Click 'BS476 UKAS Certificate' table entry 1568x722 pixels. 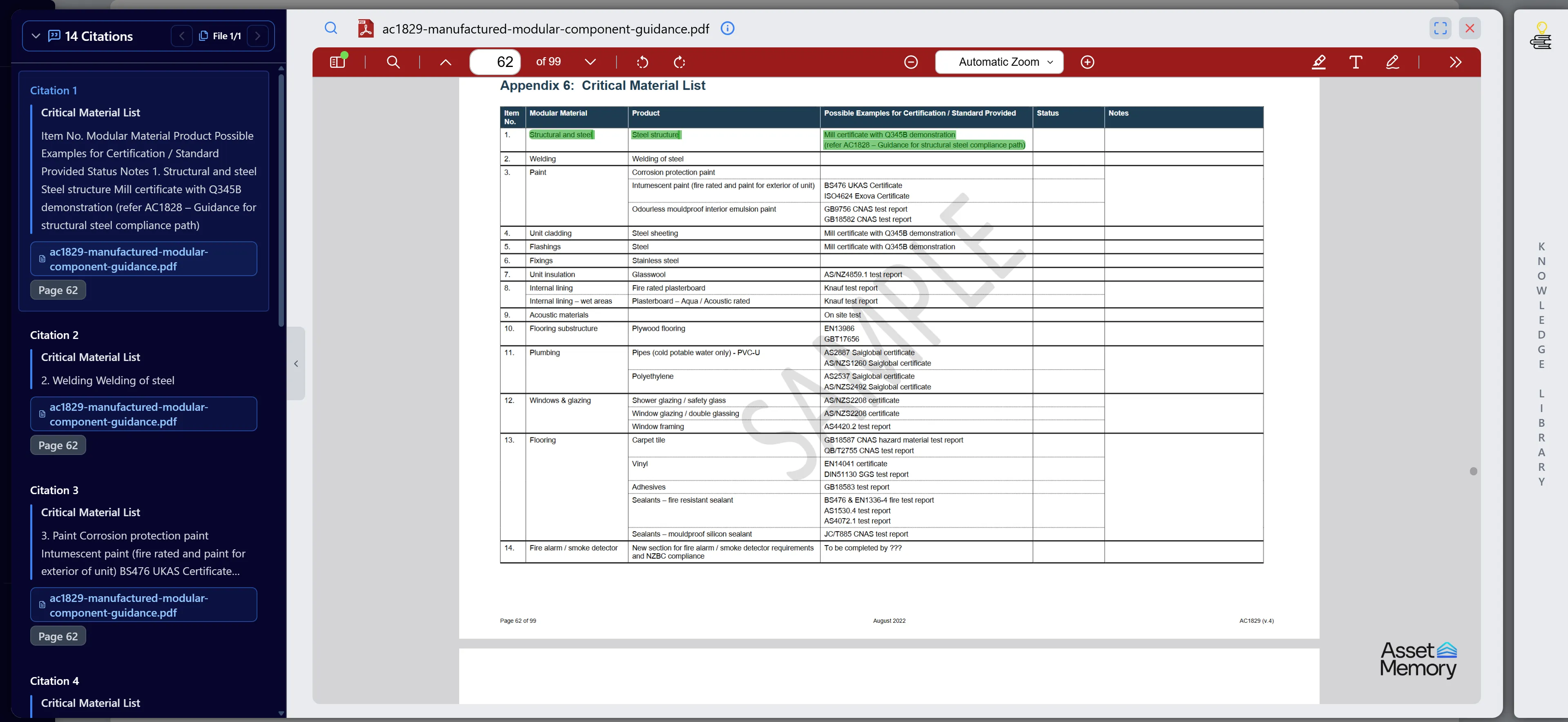863,185
